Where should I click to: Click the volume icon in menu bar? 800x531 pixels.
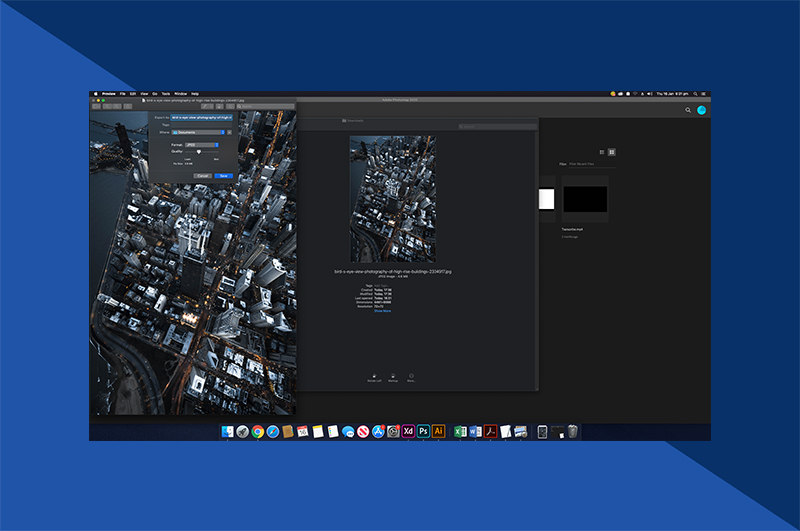(649, 94)
